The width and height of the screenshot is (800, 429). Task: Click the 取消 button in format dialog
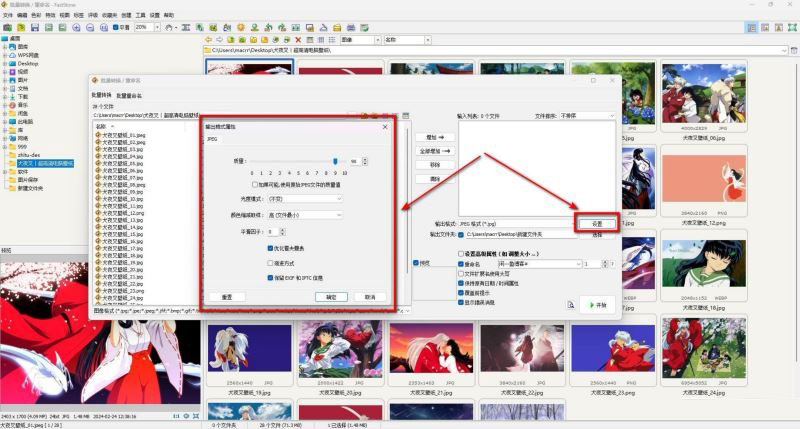pos(370,297)
